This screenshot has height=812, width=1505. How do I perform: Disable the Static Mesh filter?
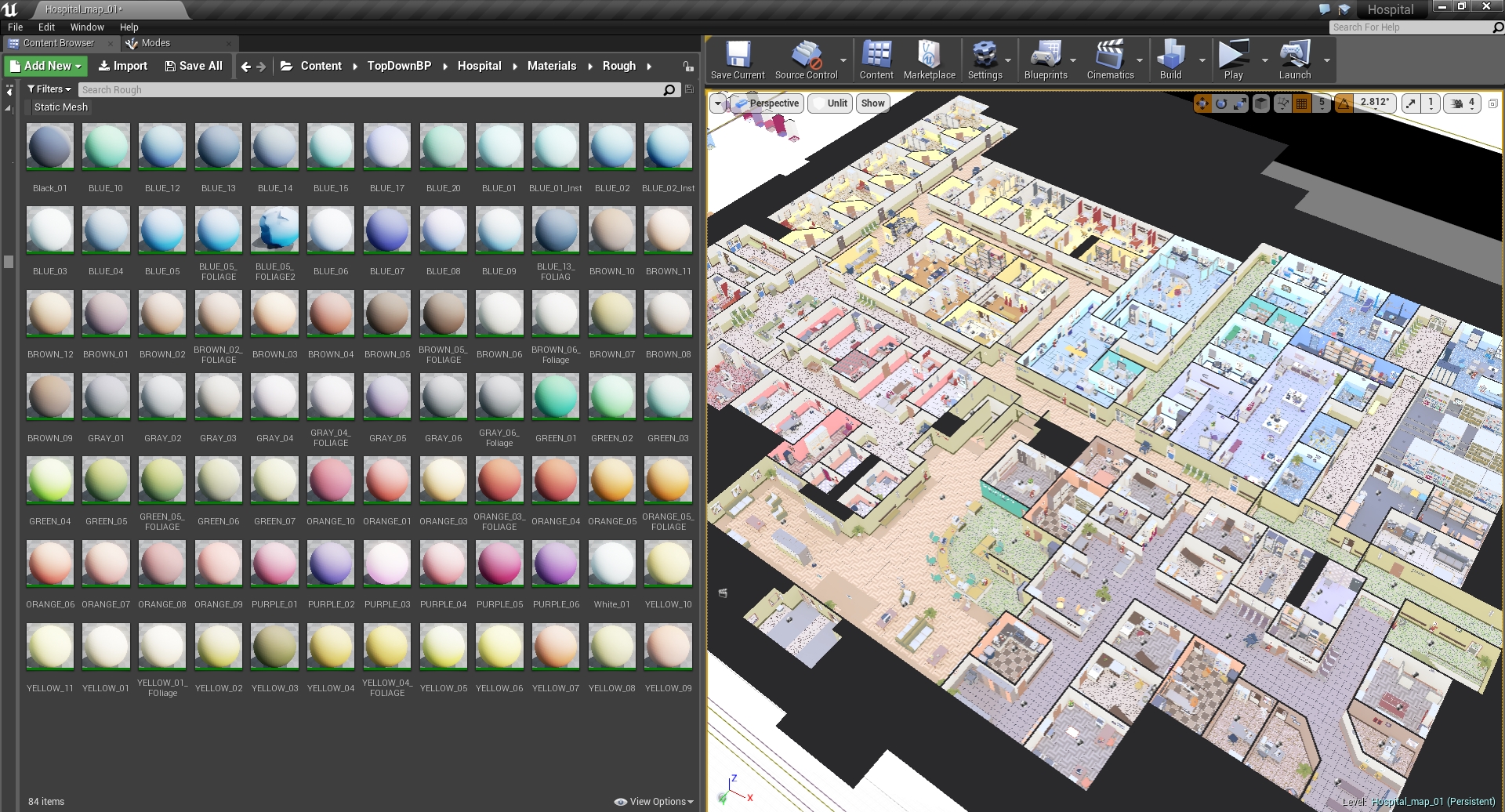[60, 107]
